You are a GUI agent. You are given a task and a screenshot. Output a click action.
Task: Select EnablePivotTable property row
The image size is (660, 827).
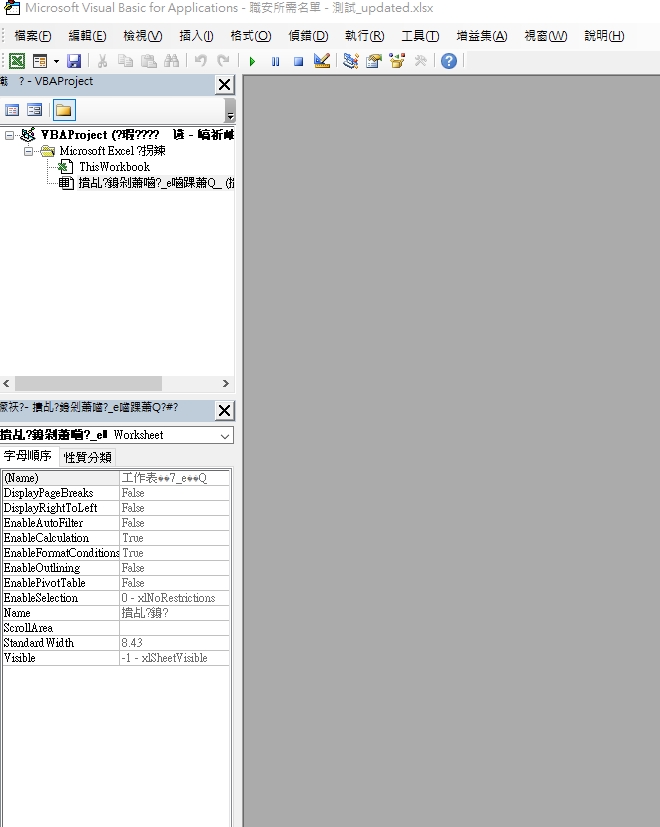point(116,583)
